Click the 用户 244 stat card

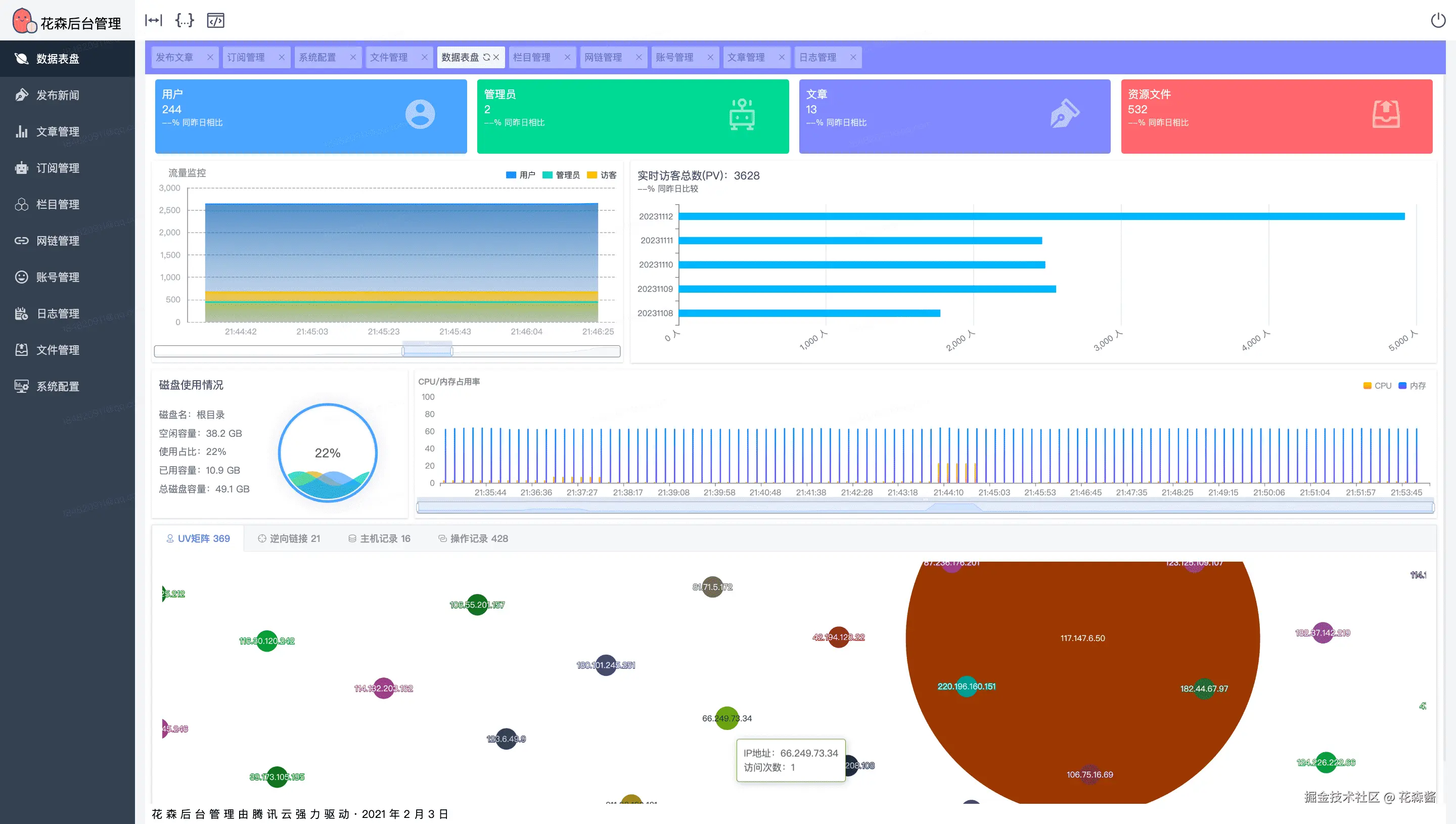point(311,116)
